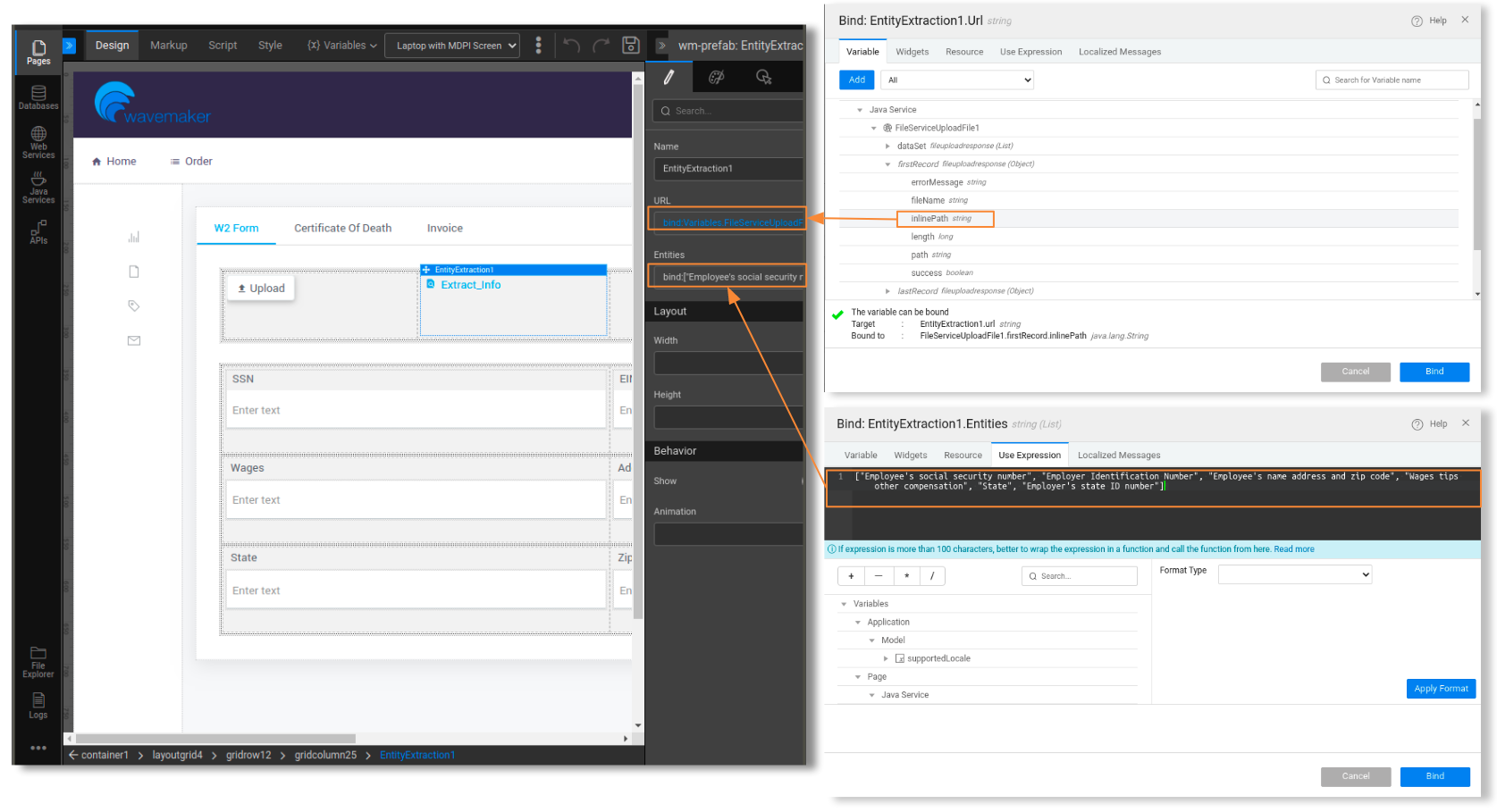The width and height of the screenshot is (1497, 812).
Task: Open the Laptop with MDPI Screen dropdown
Action: pos(451,46)
